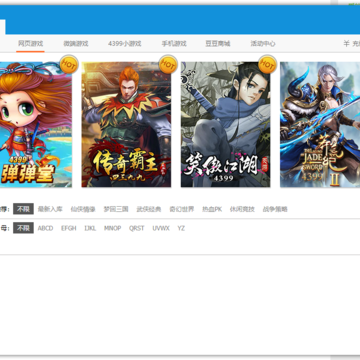Filter games by 最新入库
The width and height of the screenshot is (360, 360).
click(50, 209)
